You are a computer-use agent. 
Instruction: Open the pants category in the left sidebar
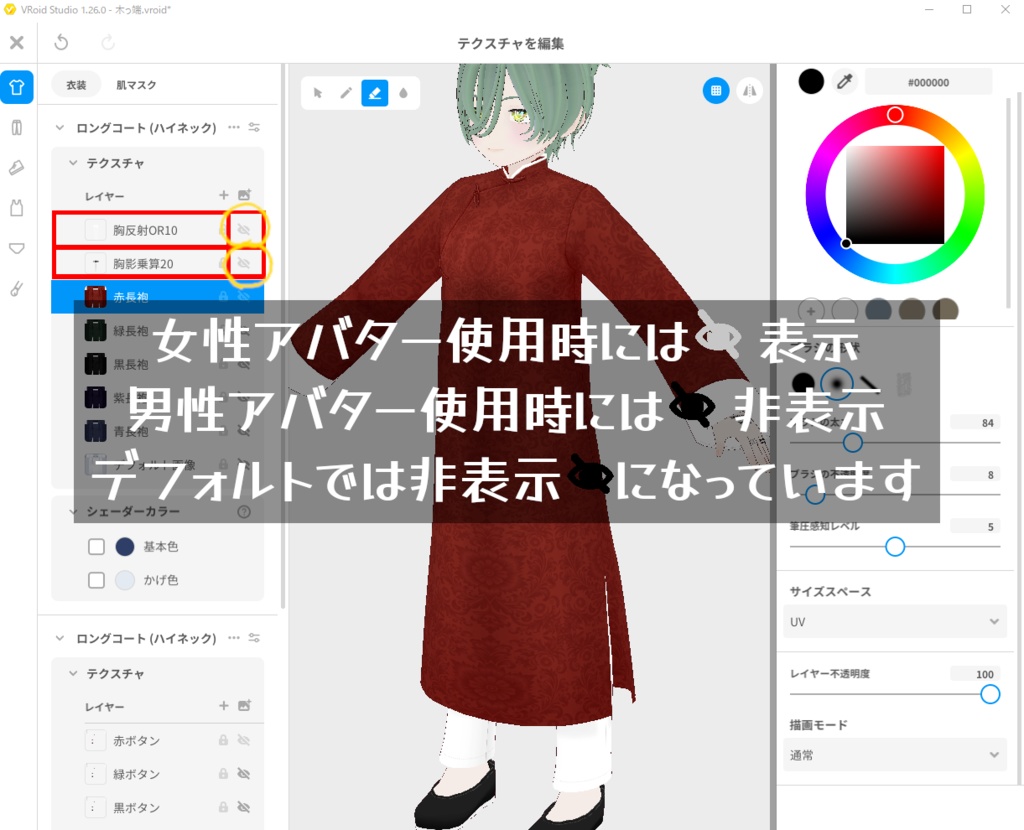pyautogui.click(x=16, y=127)
